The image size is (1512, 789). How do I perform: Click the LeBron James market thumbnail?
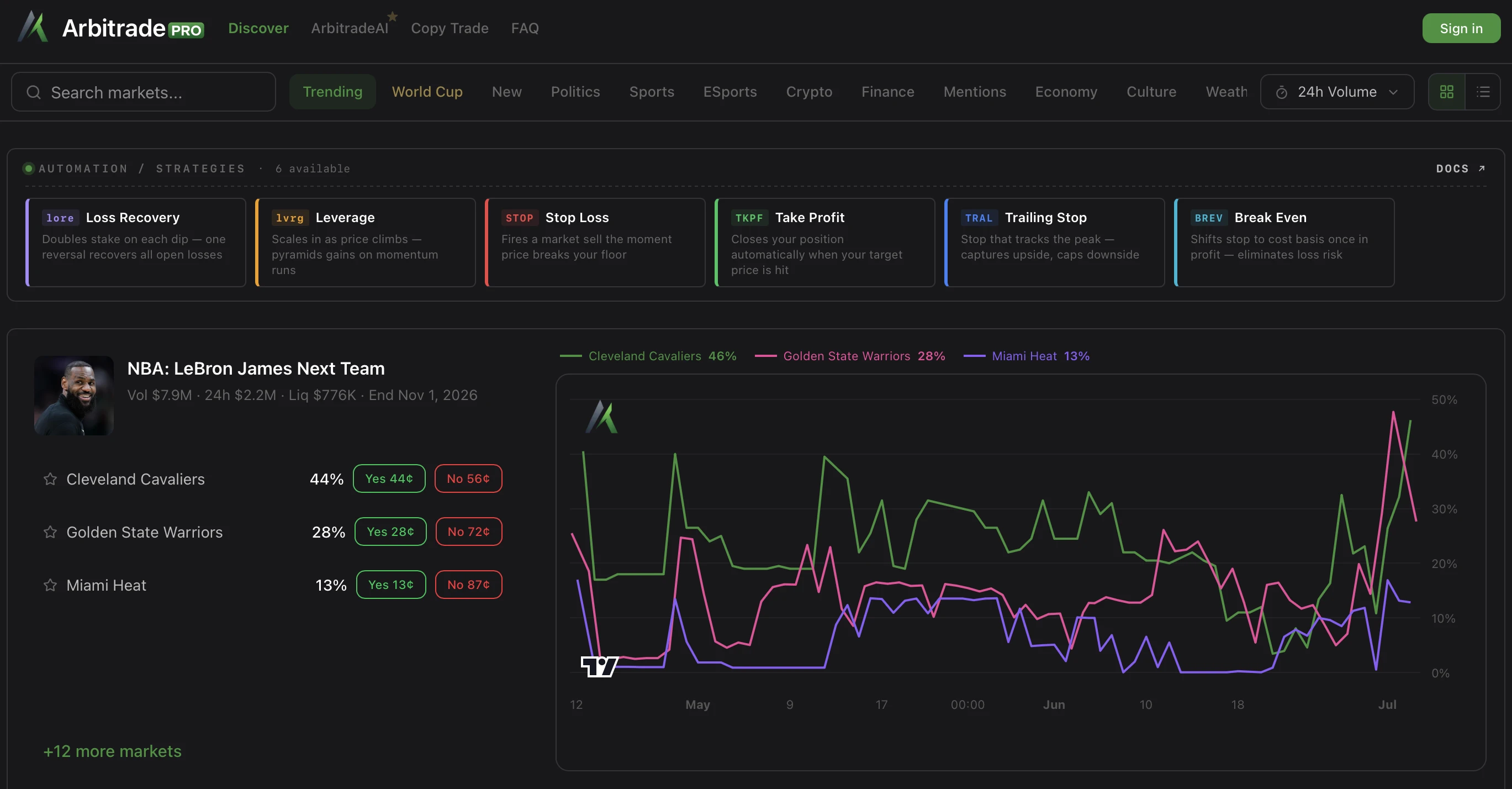(x=74, y=395)
